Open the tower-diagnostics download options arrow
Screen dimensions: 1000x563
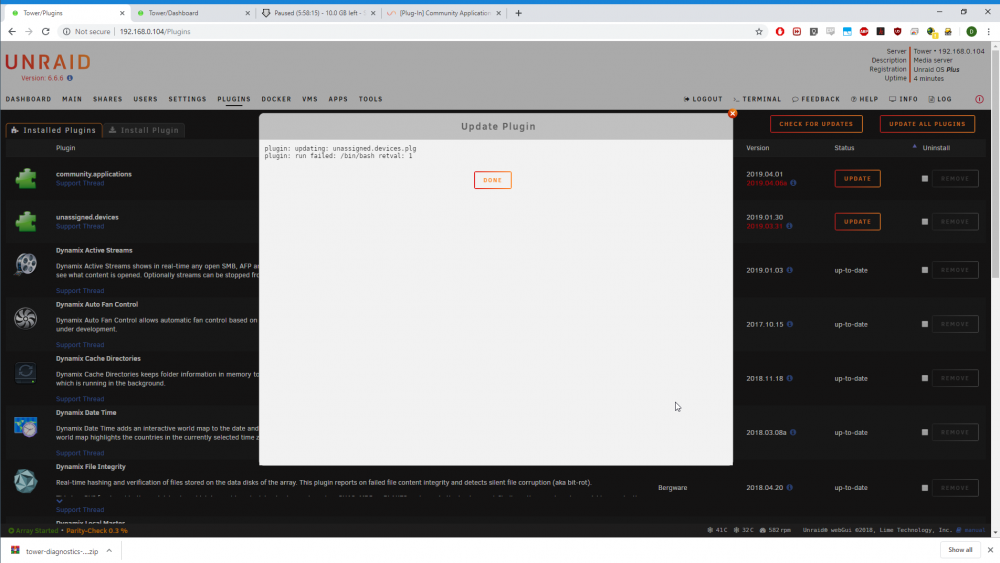tap(109, 551)
